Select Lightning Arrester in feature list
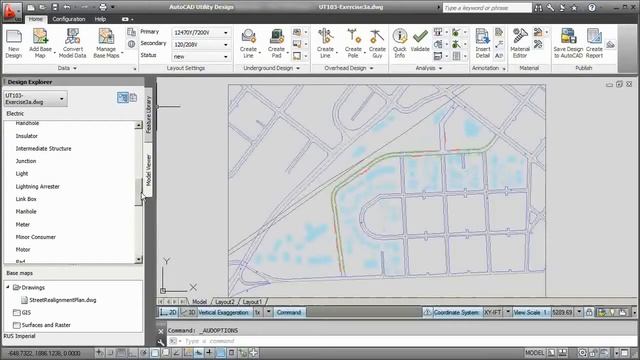640x360 pixels. coord(38,187)
